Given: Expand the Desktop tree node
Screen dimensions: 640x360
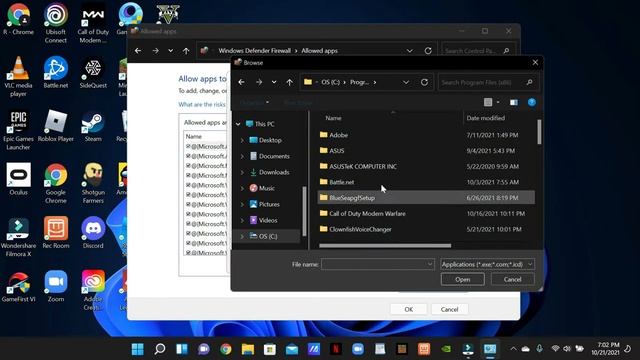Looking at the screenshot, I should click(242, 140).
